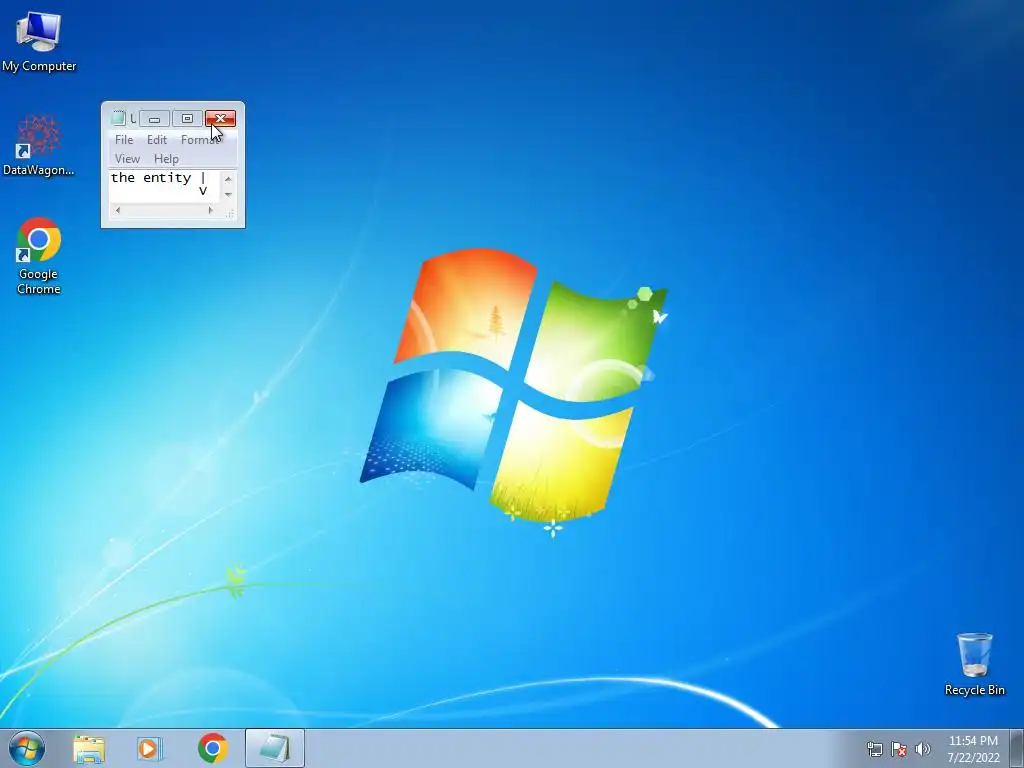Open the File menu in Notepad
This screenshot has height=768, width=1024.
[124, 140]
